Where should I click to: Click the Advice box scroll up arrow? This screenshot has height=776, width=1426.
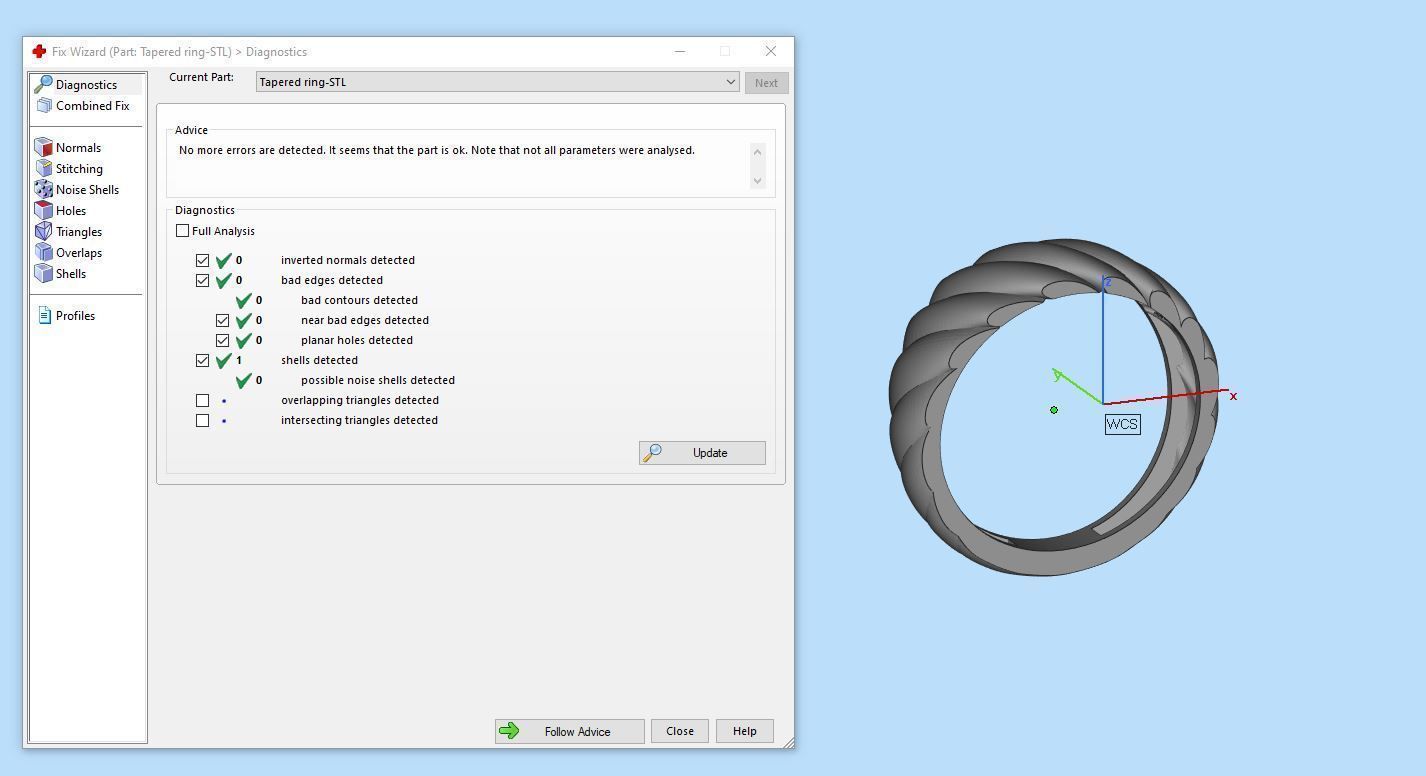point(757,152)
